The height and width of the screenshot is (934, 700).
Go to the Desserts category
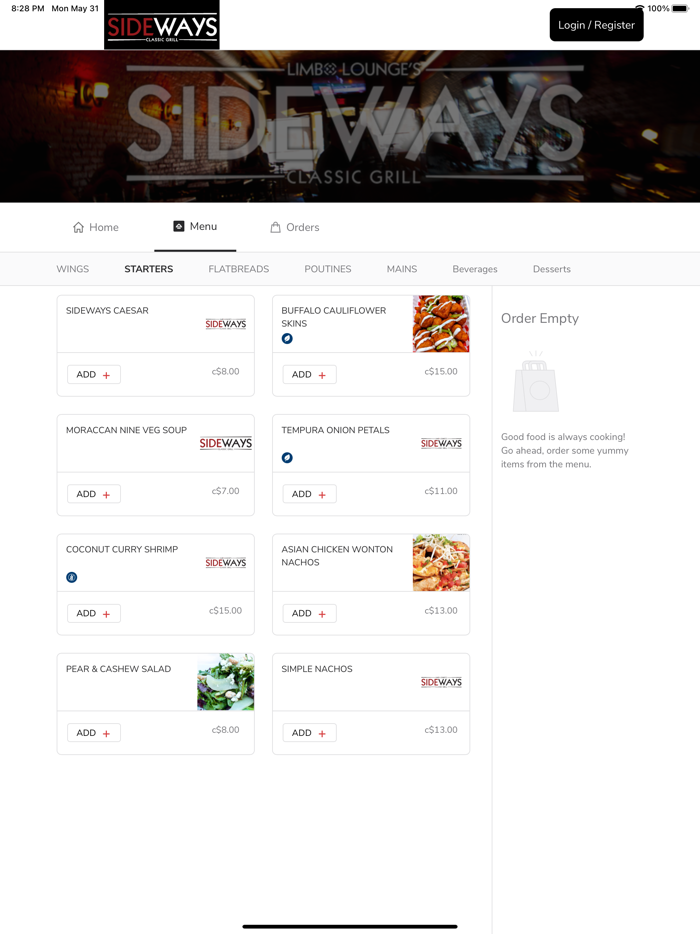tap(552, 269)
